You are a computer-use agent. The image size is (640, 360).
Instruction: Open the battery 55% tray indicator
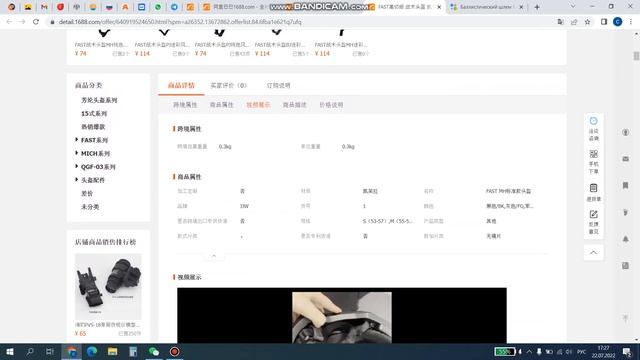(x=504, y=351)
